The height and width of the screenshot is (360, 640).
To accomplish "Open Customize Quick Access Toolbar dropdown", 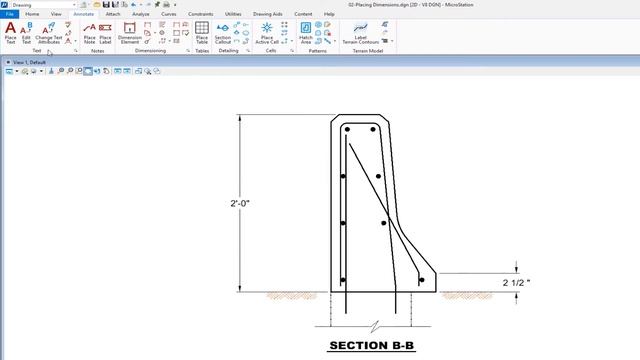I will point(175,5).
